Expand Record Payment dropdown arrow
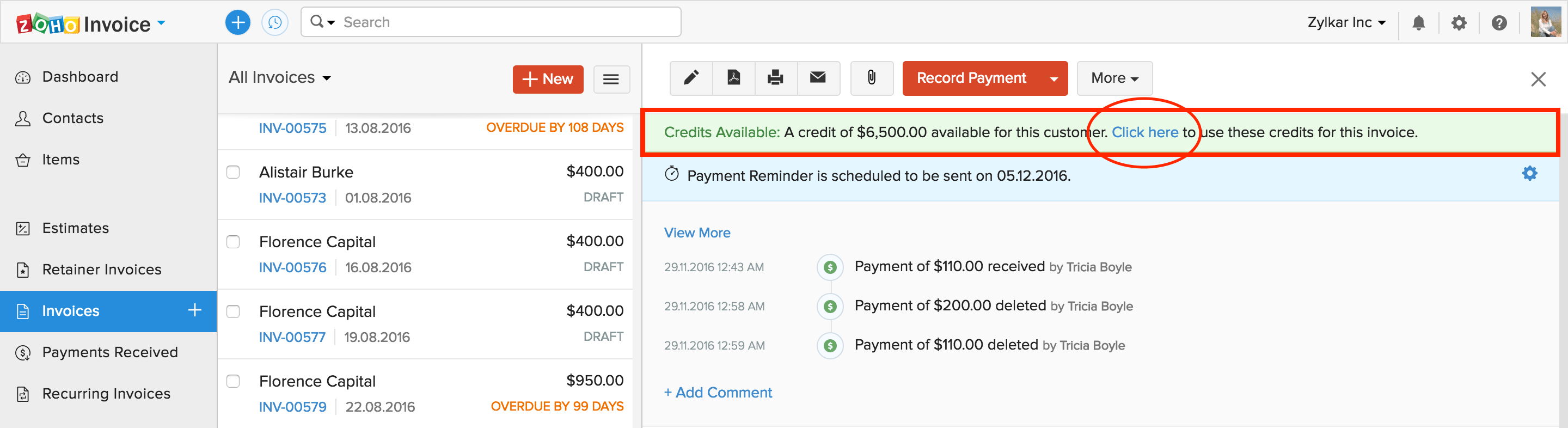The height and width of the screenshot is (428, 1568). (1053, 78)
